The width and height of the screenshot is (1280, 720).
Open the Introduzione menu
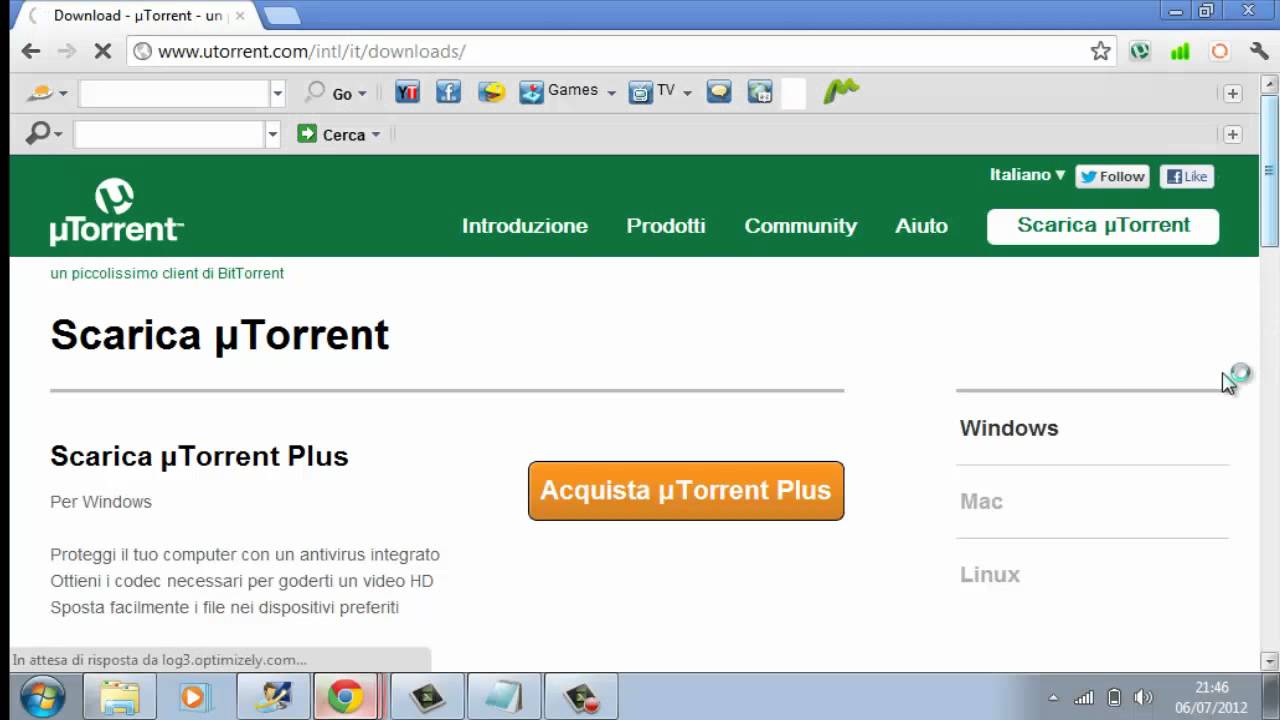524,226
